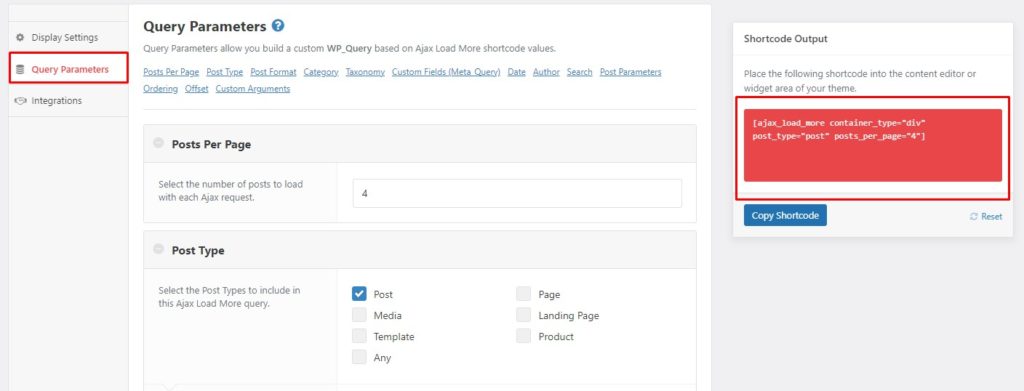Jump to the Ordering section link
Viewport: 1024px width, 391px height.
pyautogui.click(x=160, y=89)
